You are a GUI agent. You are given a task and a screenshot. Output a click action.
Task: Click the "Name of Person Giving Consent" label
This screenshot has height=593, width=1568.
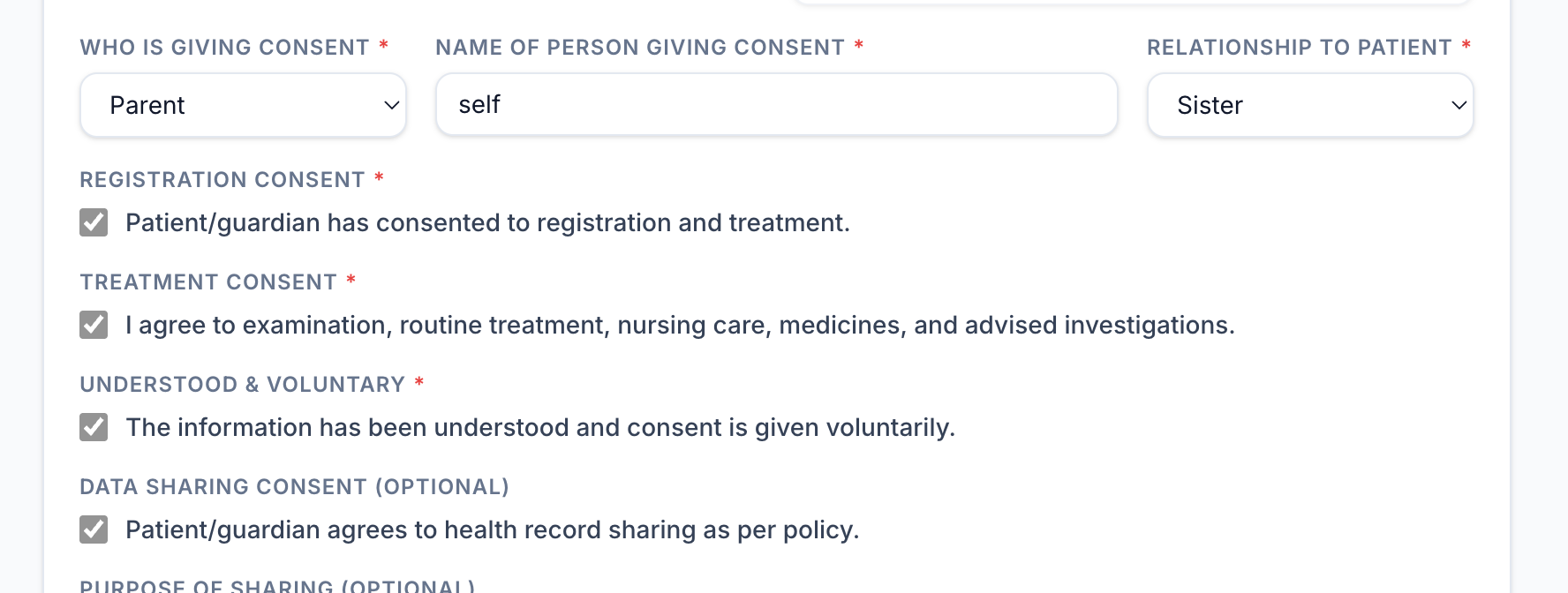coord(640,48)
